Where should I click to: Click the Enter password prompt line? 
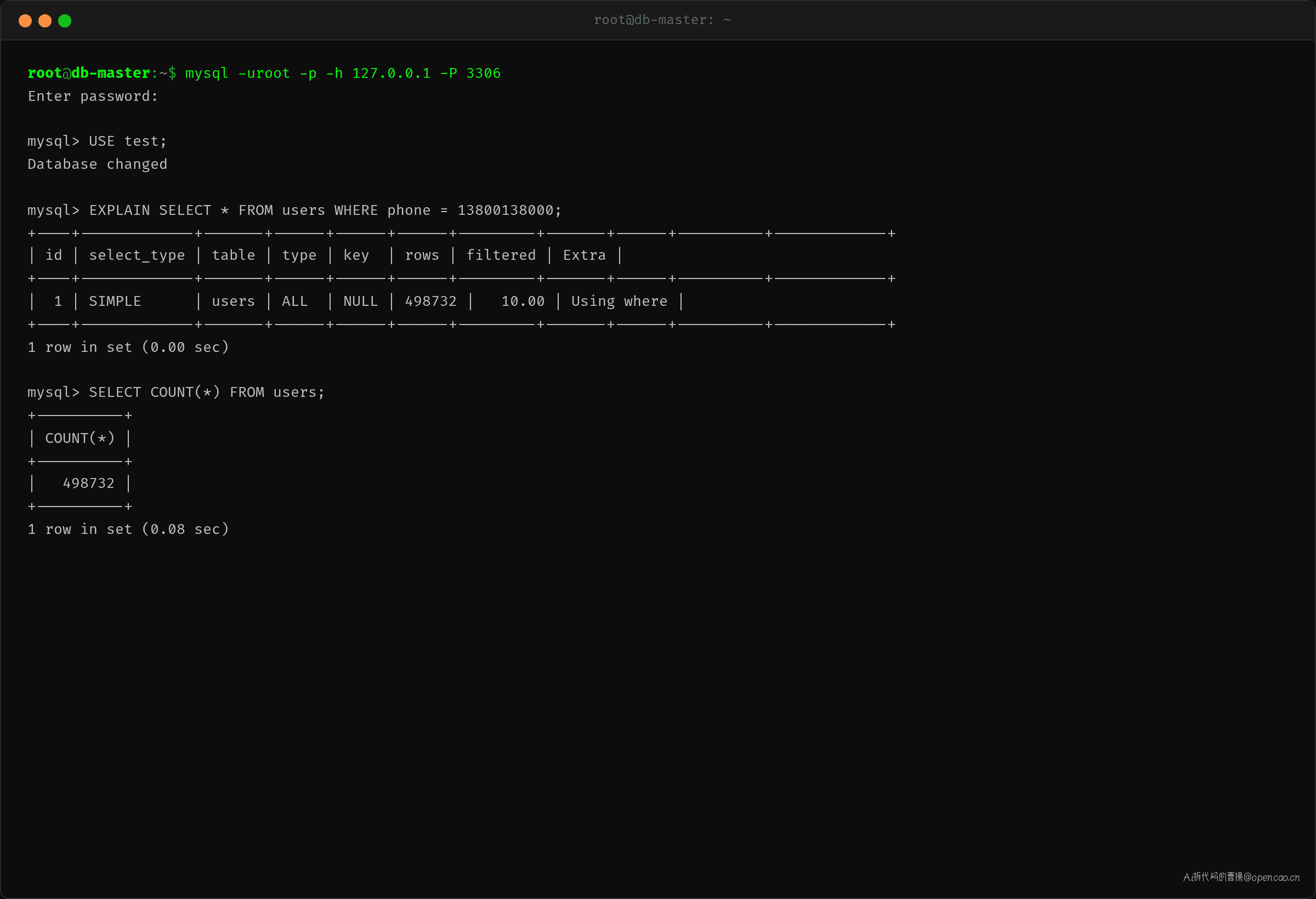coord(93,96)
